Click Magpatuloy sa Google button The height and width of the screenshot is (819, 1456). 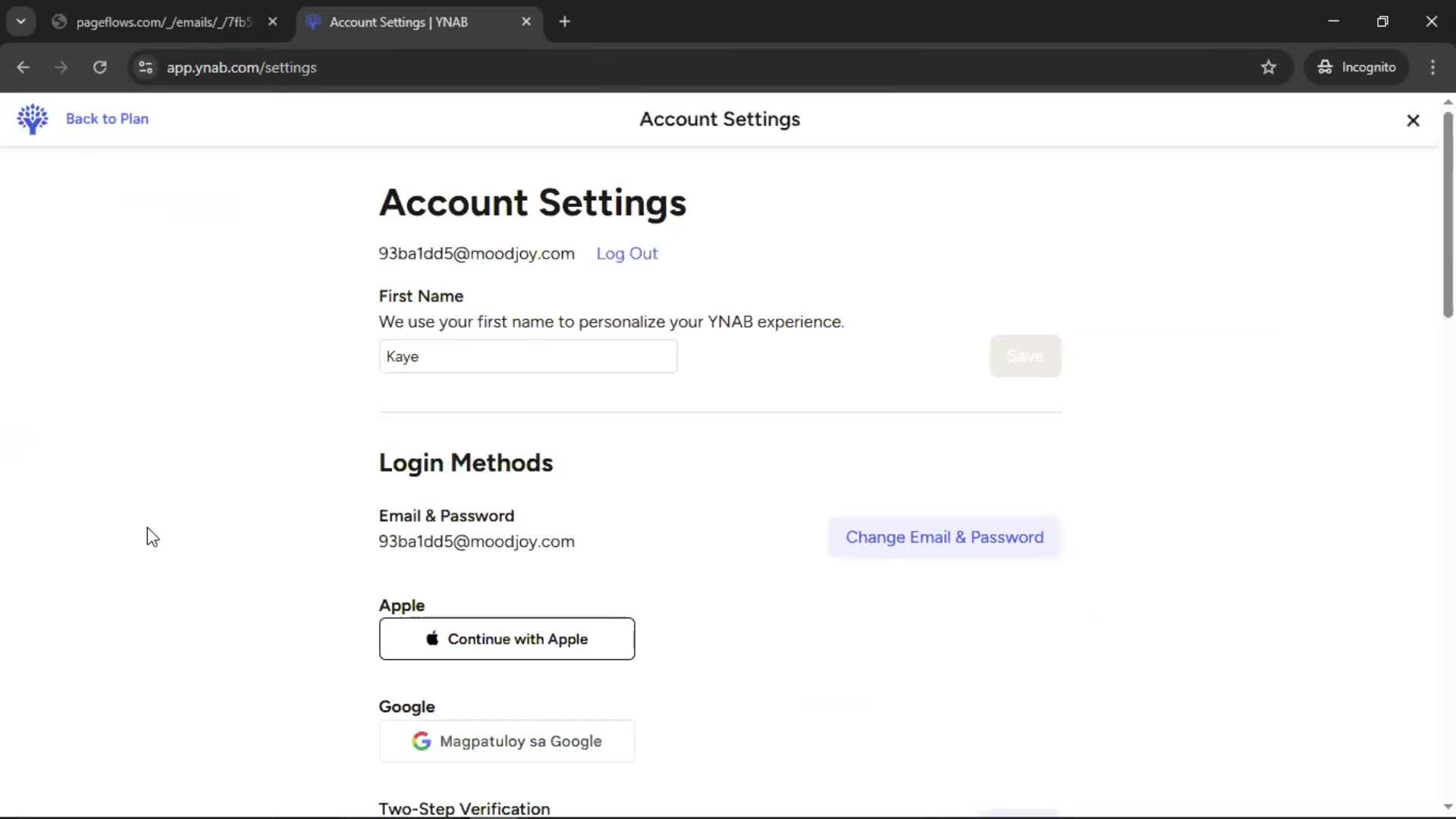click(x=507, y=741)
